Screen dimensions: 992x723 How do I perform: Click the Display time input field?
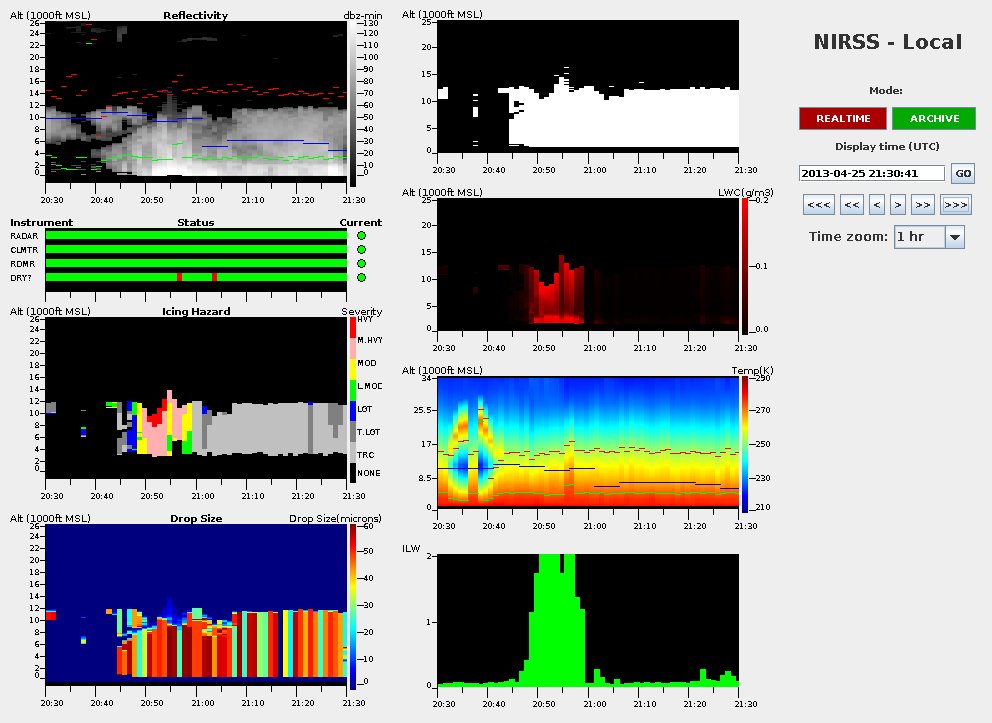click(x=872, y=173)
